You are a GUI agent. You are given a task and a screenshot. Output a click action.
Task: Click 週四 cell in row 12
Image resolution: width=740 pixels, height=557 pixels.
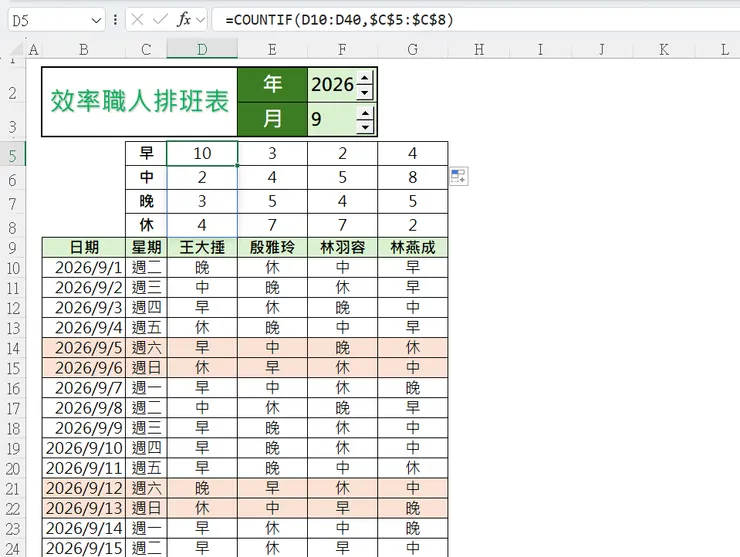pyautogui.click(x=146, y=308)
